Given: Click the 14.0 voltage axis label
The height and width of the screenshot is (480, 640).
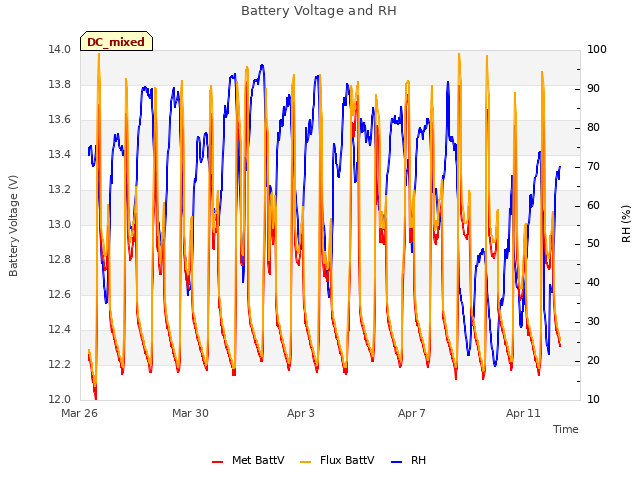Looking at the screenshot, I should 60,50.
